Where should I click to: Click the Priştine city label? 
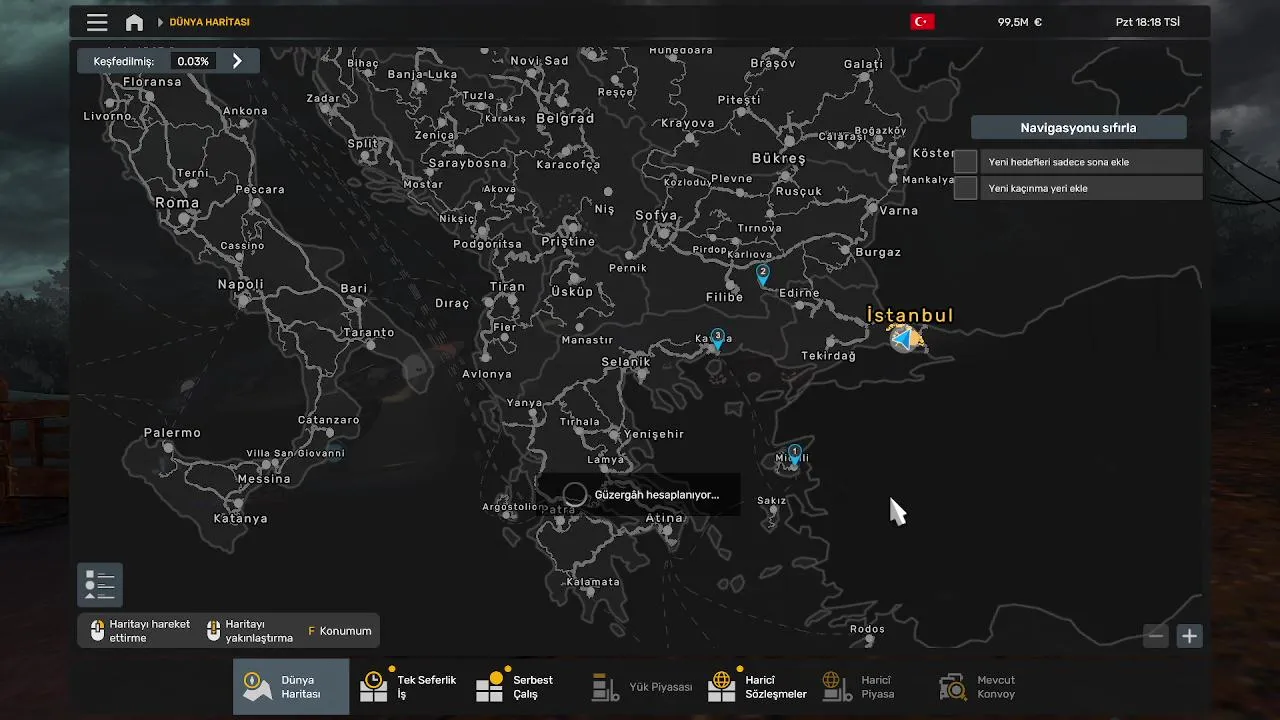coord(567,242)
